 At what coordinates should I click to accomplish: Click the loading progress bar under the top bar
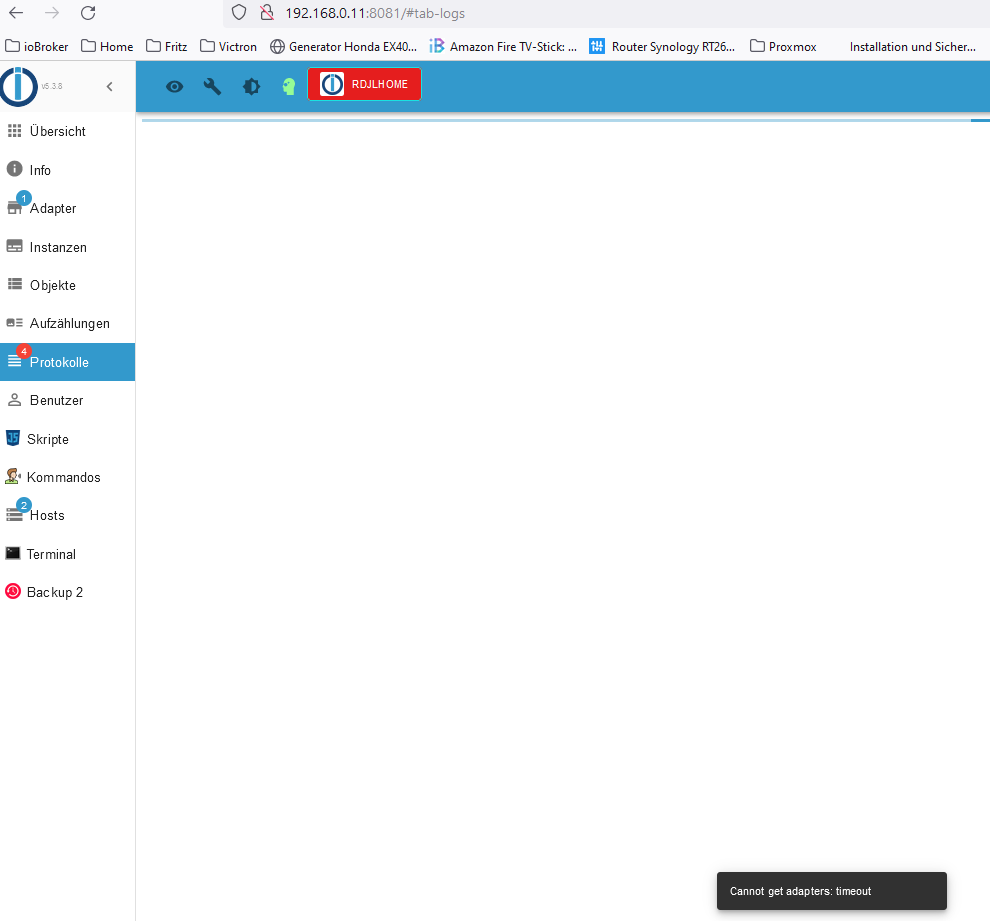566,120
